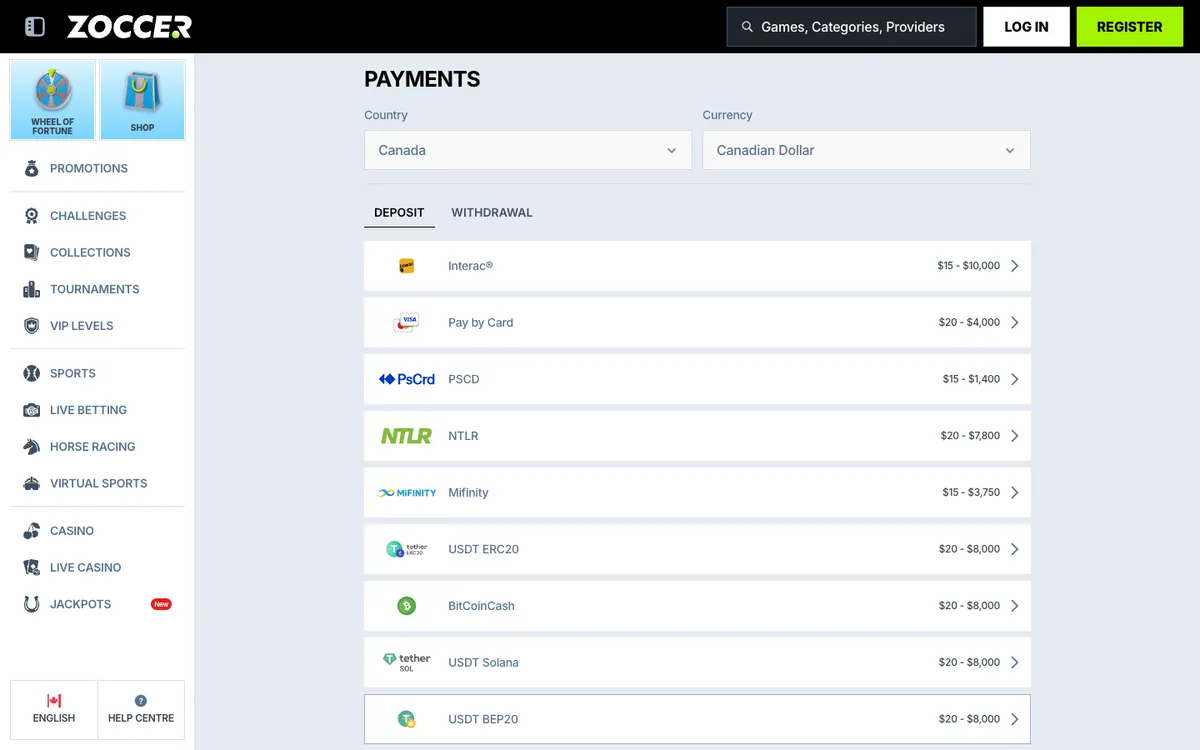Click the Promotions money bag icon

tap(32, 168)
